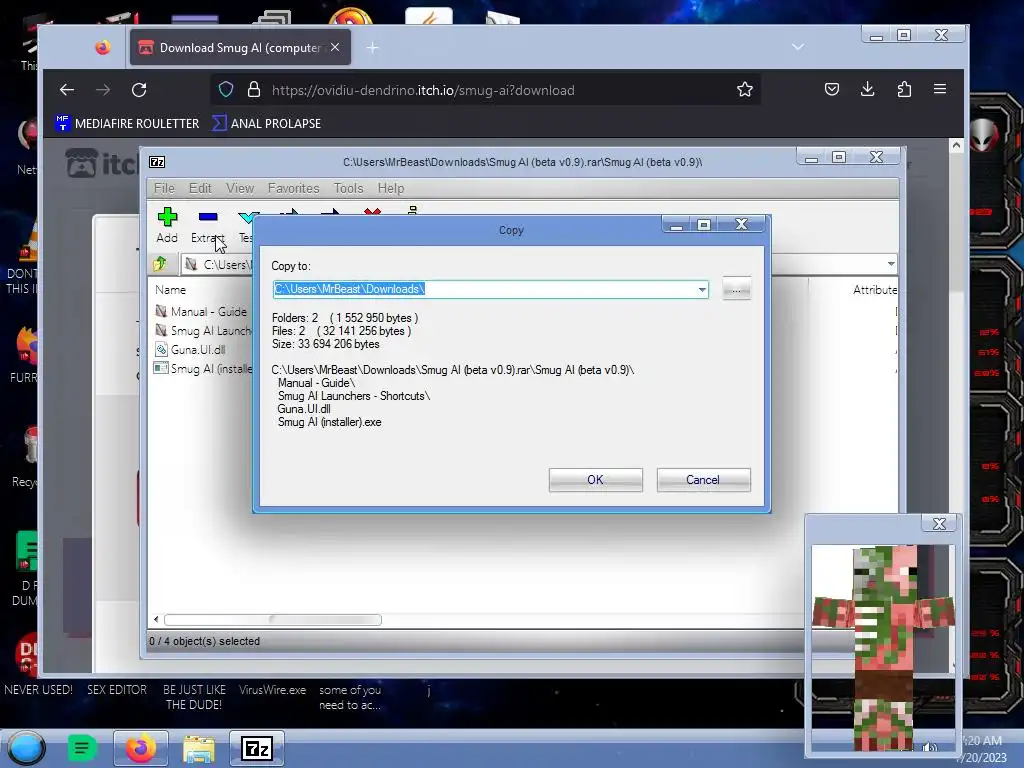The image size is (1024, 768).
Task: Click the SEX EDITOR desktop label
Action: tap(117, 690)
